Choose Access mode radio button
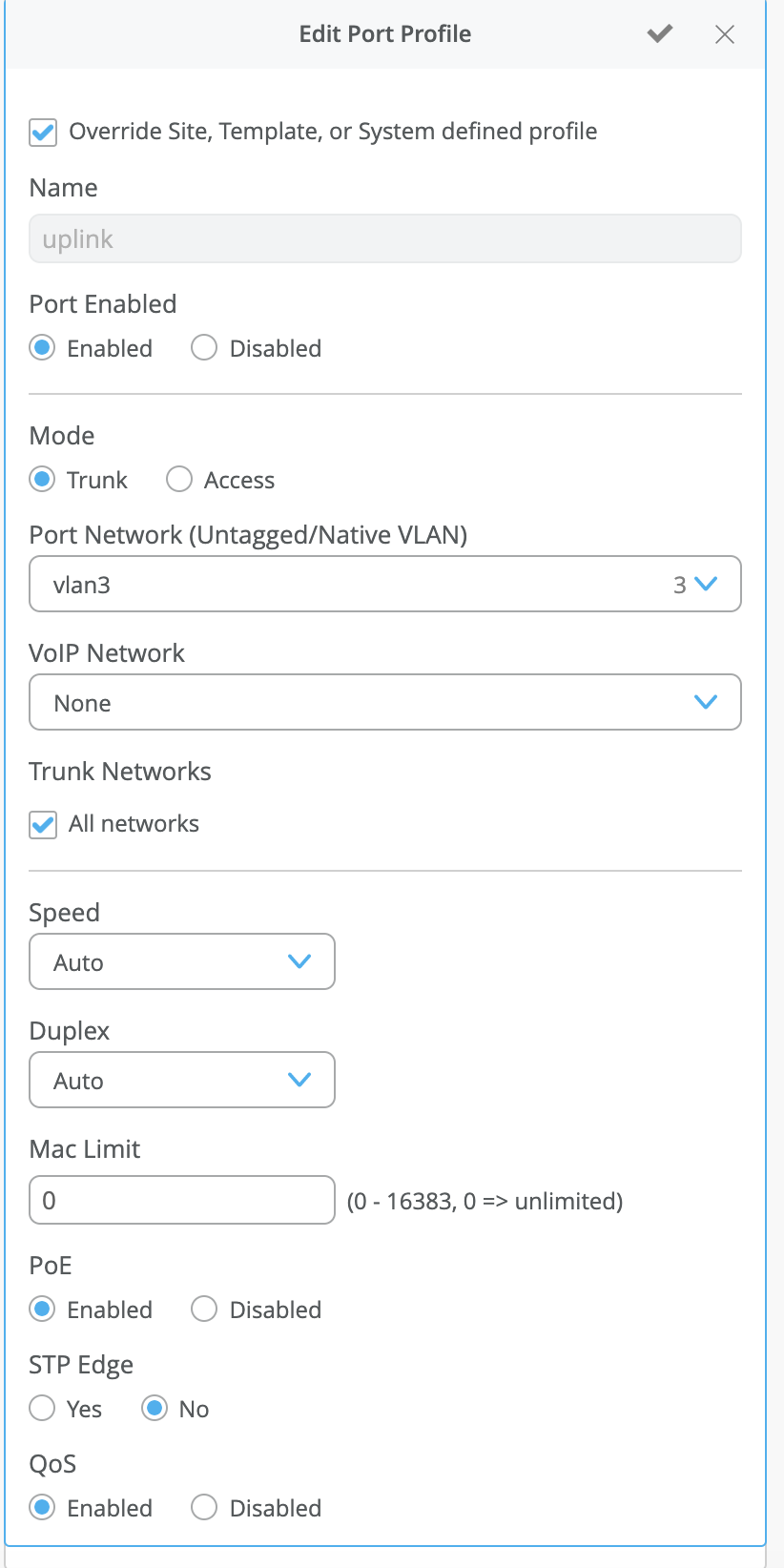The width and height of the screenshot is (784, 1568). (179, 480)
